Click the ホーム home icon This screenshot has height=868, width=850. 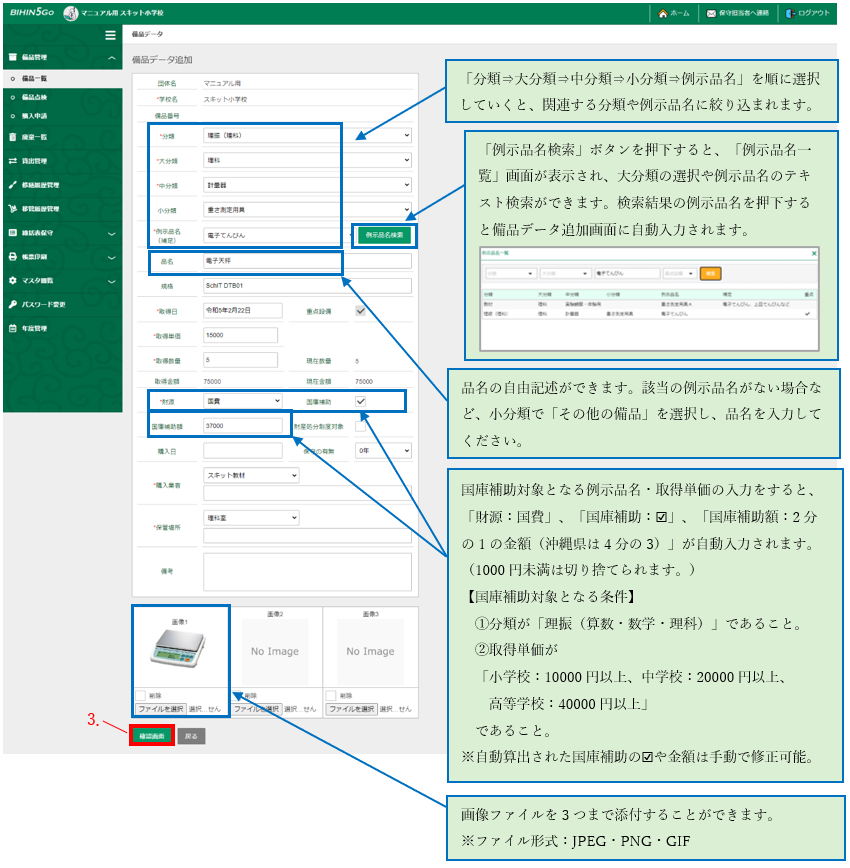664,14
